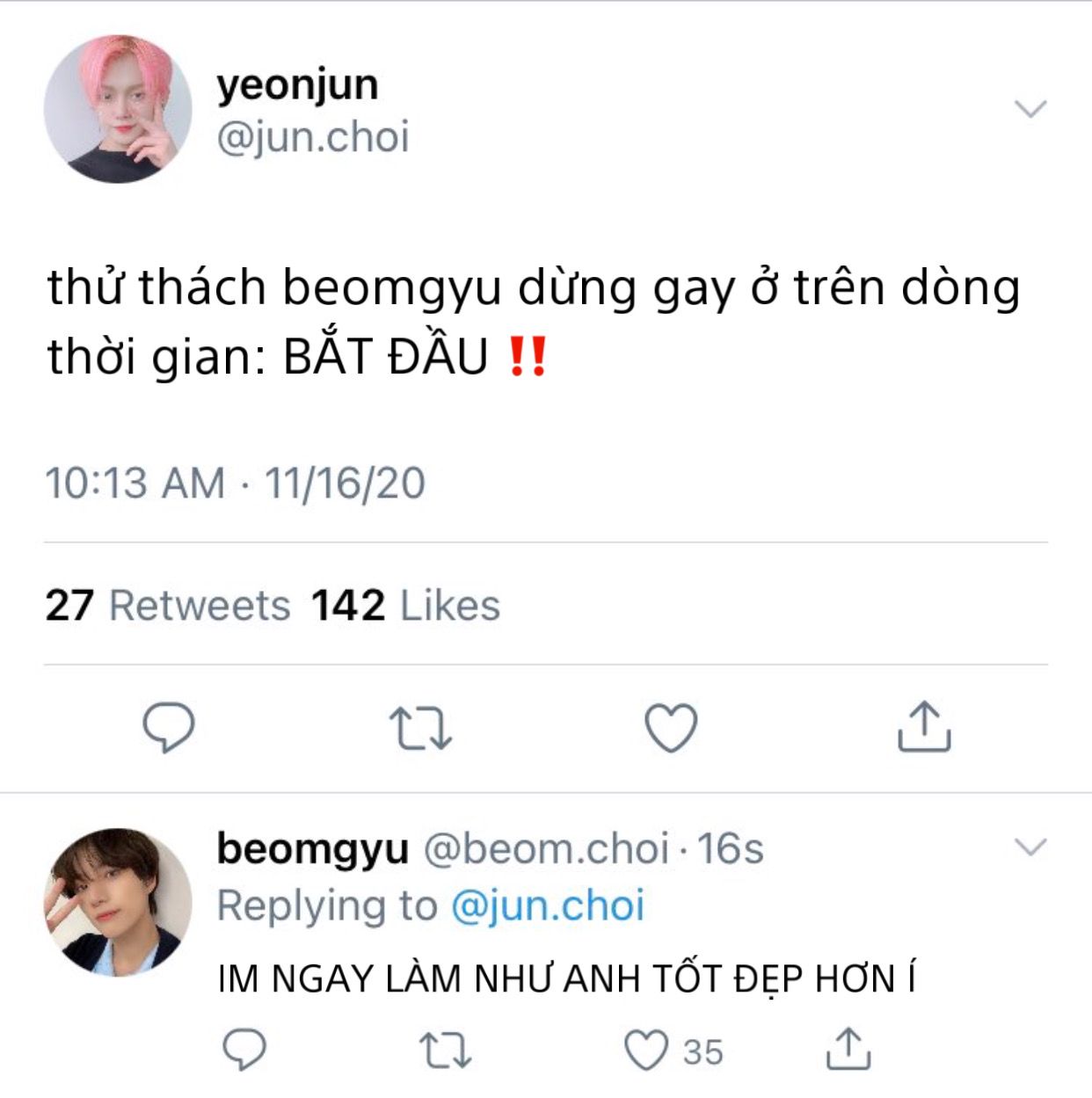
Task: Open yeonjun's pink-haired profile picture
Action: coord(118,109)
